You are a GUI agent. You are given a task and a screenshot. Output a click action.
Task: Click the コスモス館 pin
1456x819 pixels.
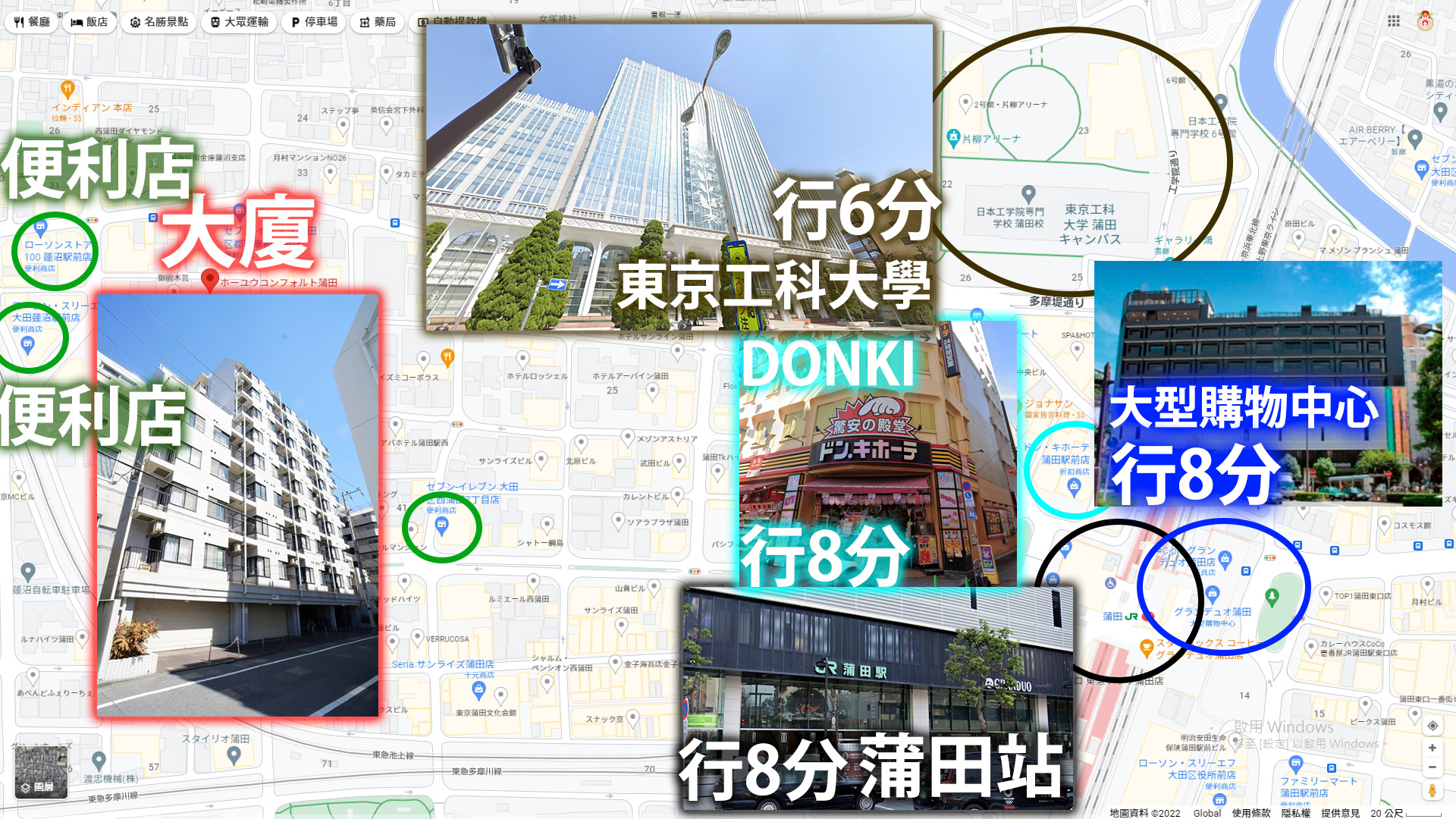pos(1385,522)
